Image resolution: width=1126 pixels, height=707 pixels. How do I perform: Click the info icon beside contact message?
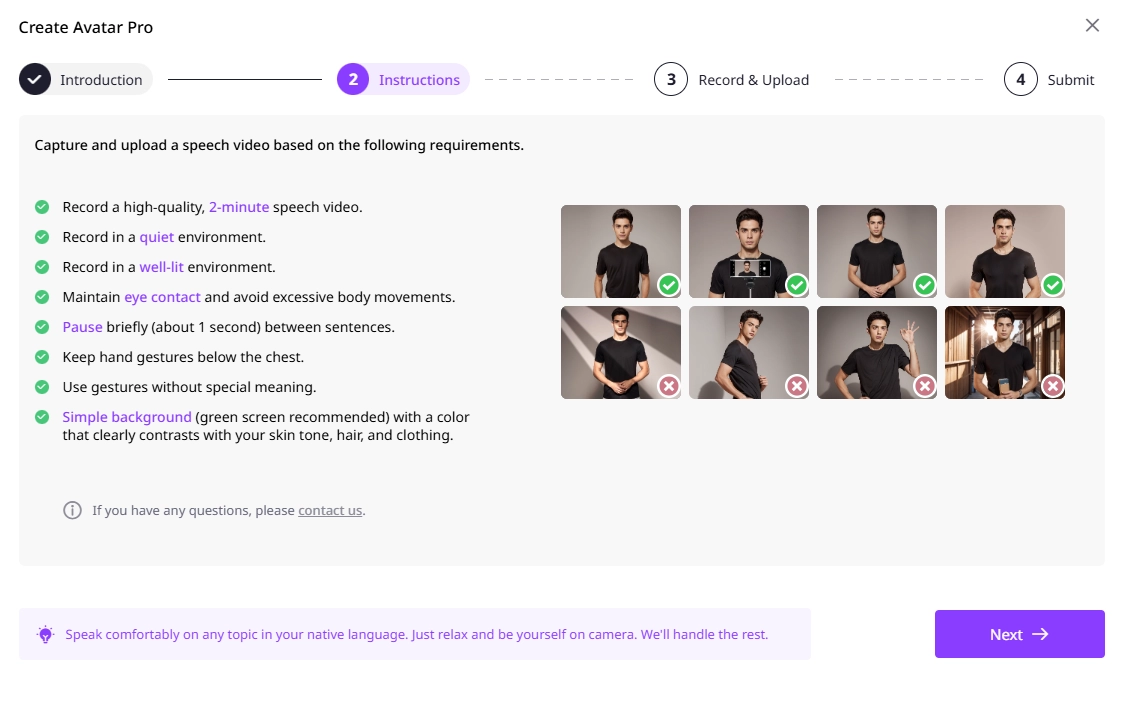(x=72, y=510)
